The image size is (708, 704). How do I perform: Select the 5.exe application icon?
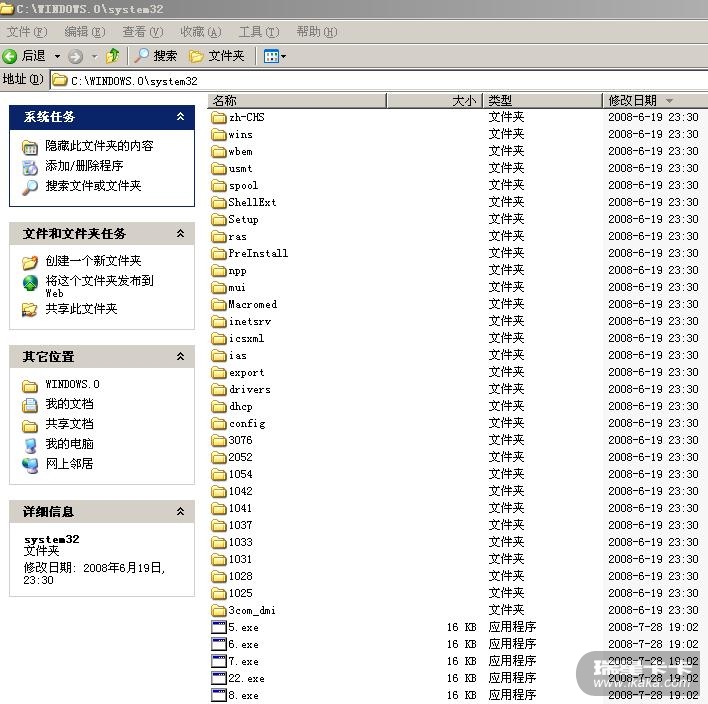point(219,627)
